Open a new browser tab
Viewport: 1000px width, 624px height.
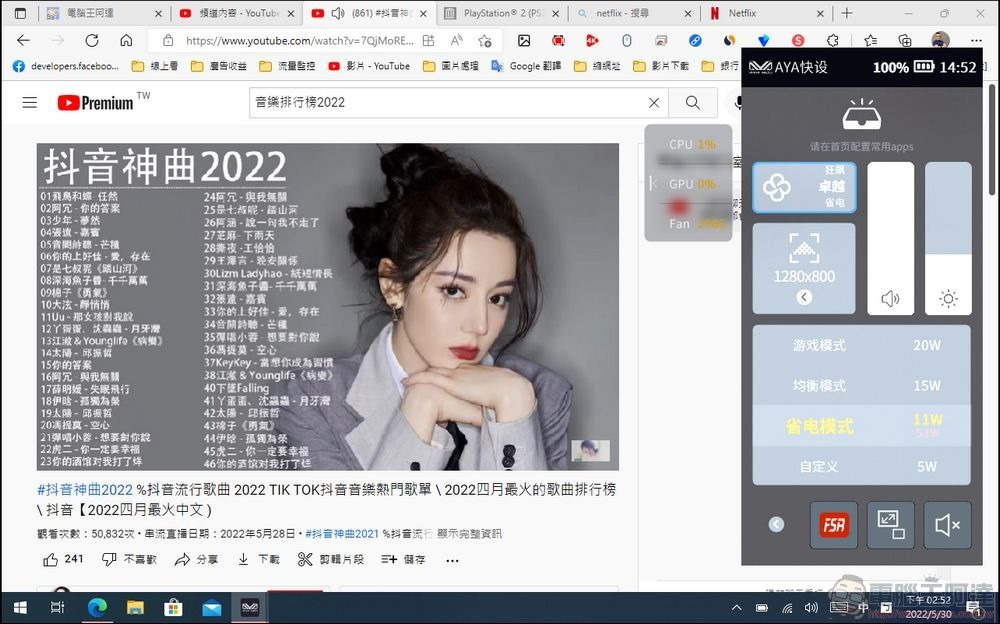point(846,13)
